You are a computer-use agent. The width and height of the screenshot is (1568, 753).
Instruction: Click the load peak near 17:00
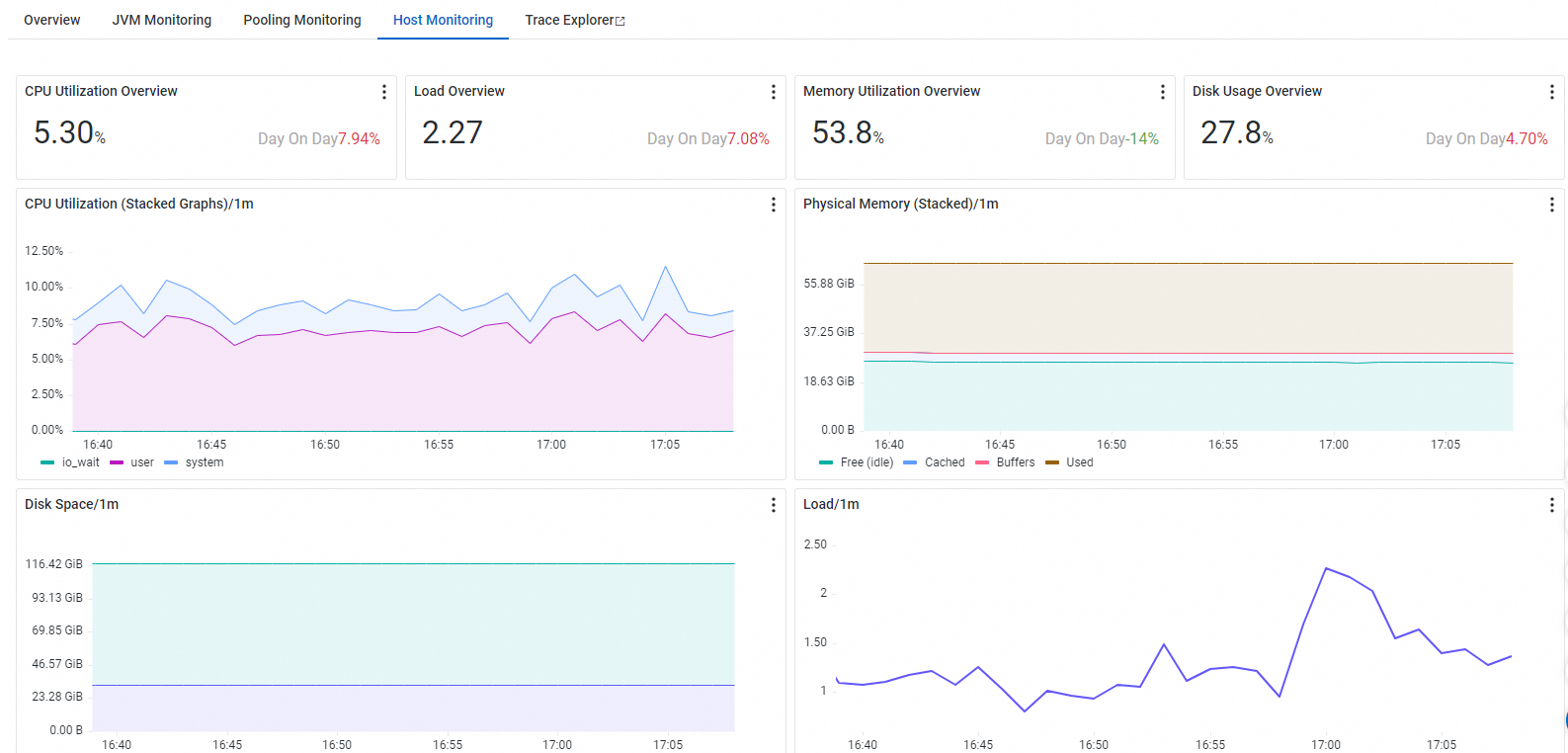1325,568
